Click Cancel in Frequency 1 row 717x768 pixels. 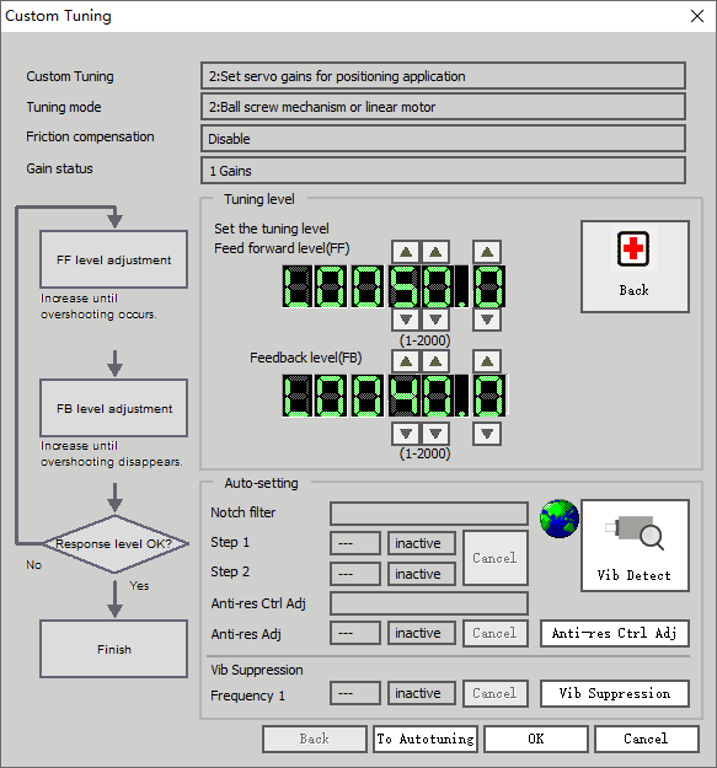pos(495,694)
